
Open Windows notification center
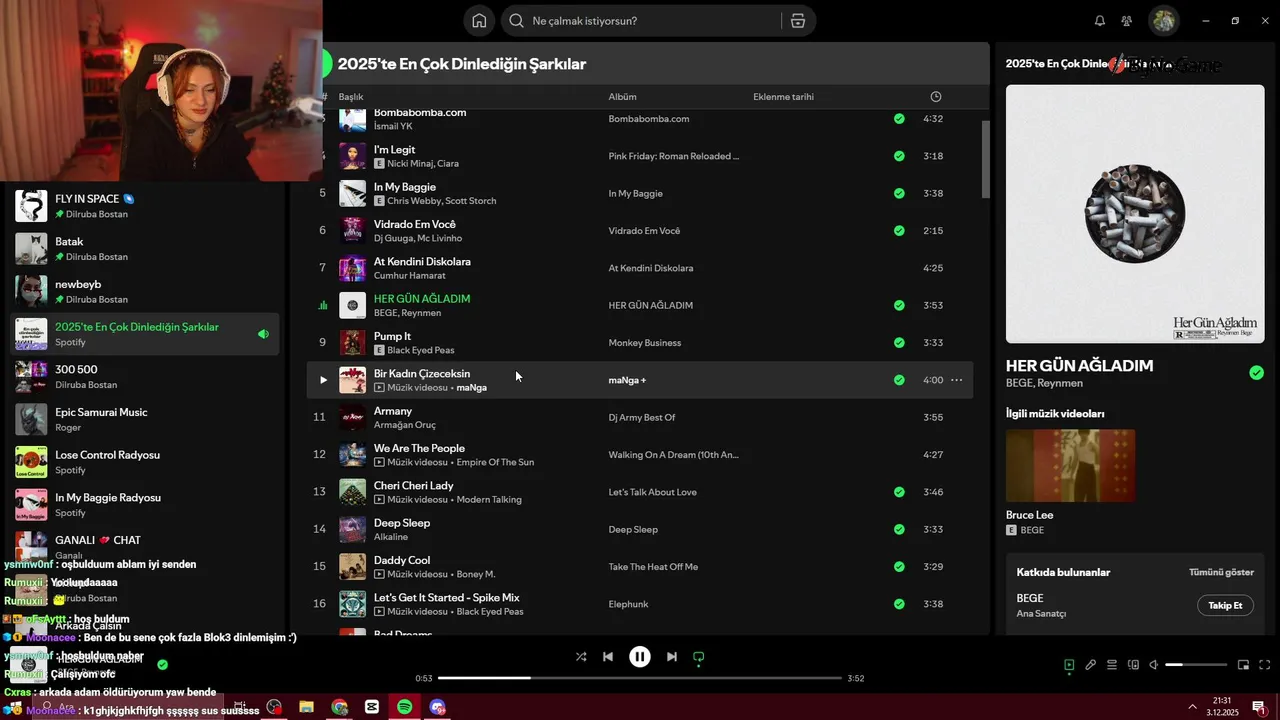click(1259, 707)
